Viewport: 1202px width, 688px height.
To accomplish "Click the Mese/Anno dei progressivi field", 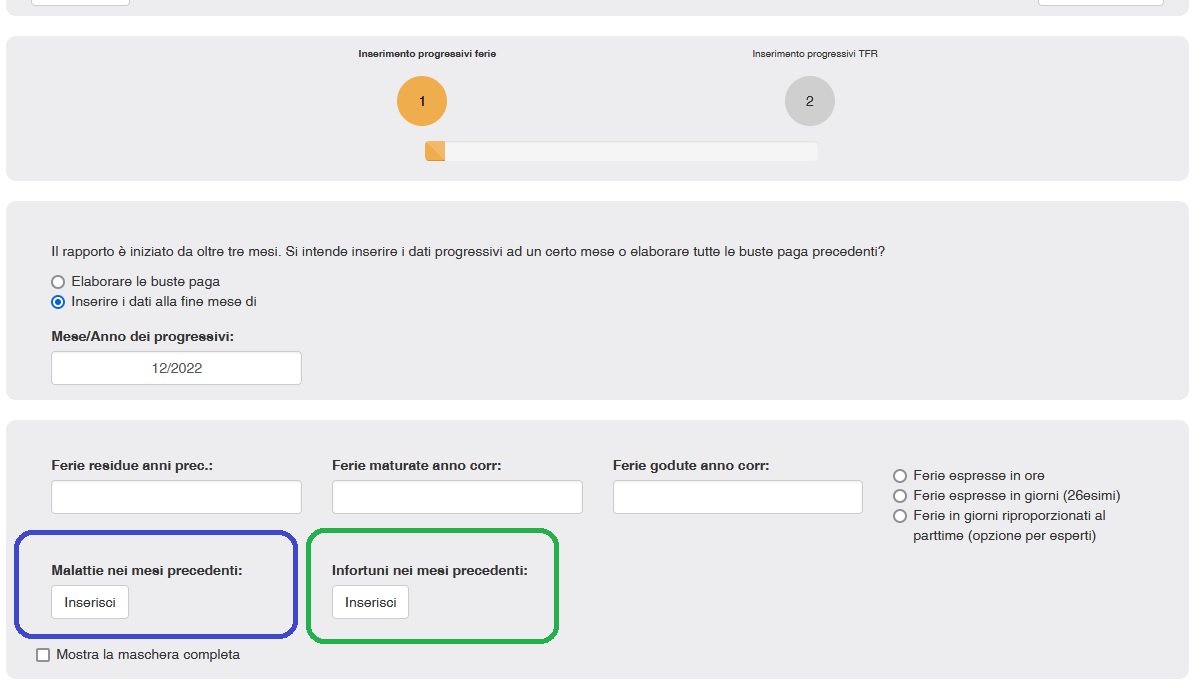I will point(176,368).
